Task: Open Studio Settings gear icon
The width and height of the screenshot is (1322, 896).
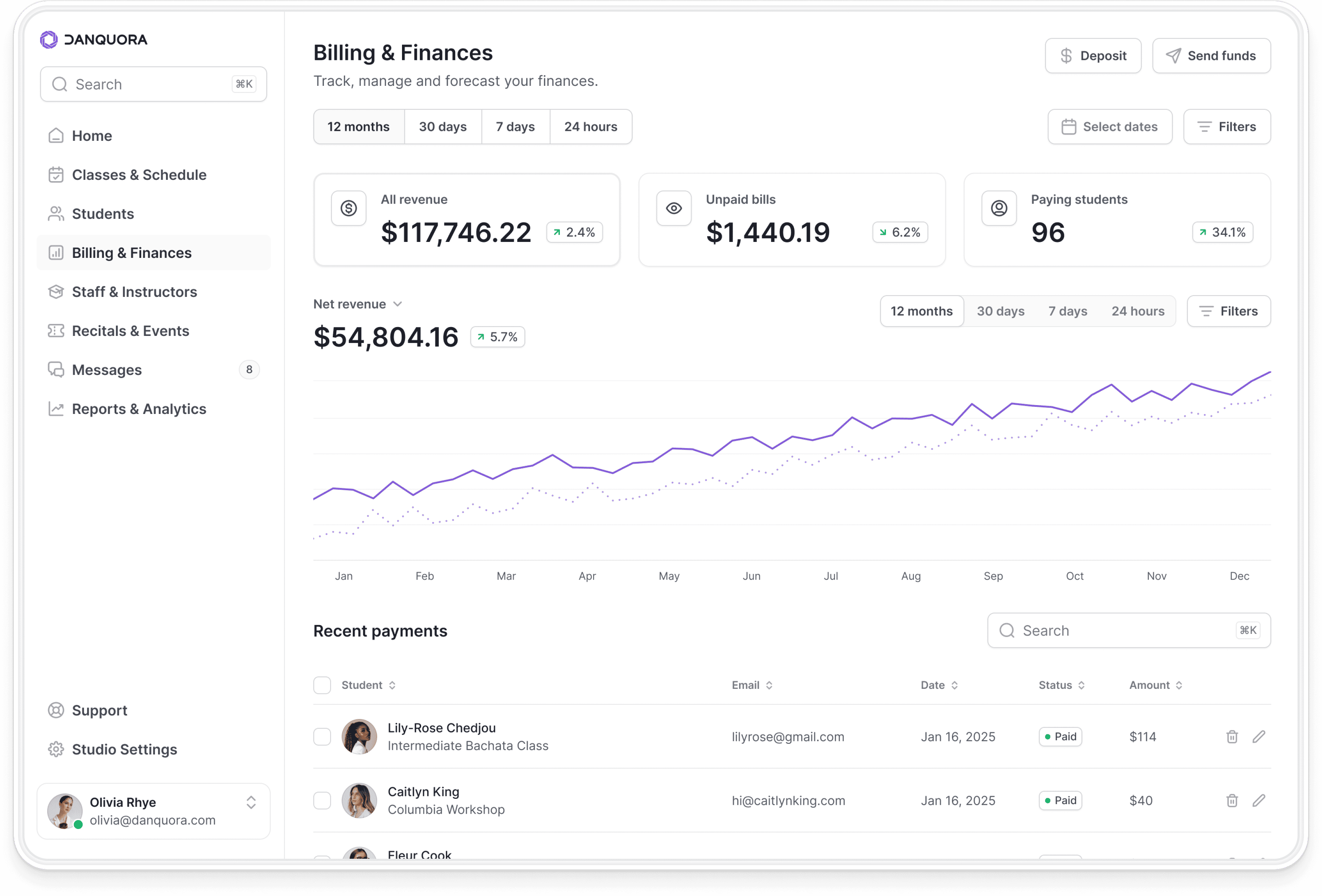Action: tap(56, 749)
